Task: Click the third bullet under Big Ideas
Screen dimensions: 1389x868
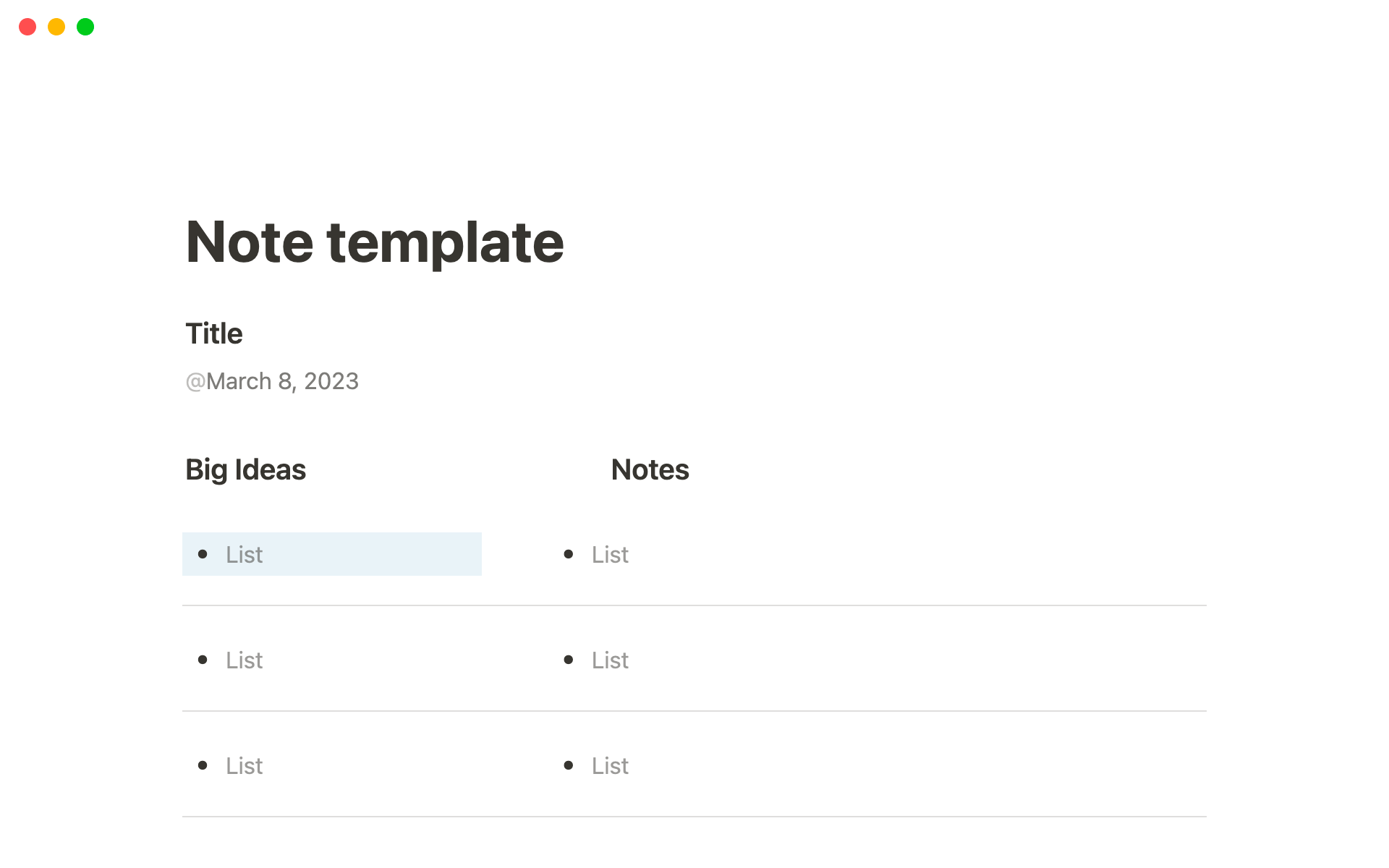Action: (x=204, y=765)
